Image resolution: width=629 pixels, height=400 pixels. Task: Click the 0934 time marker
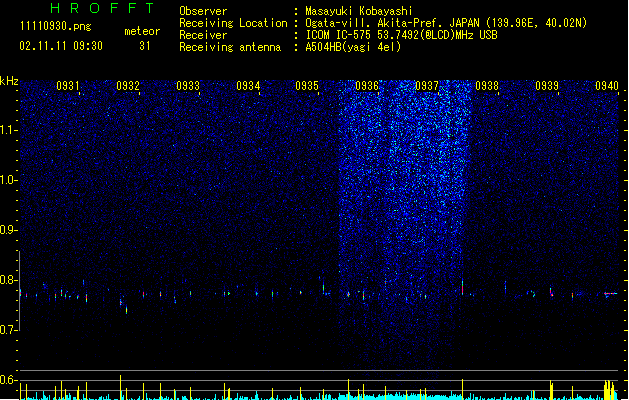[x=248, y=86]
